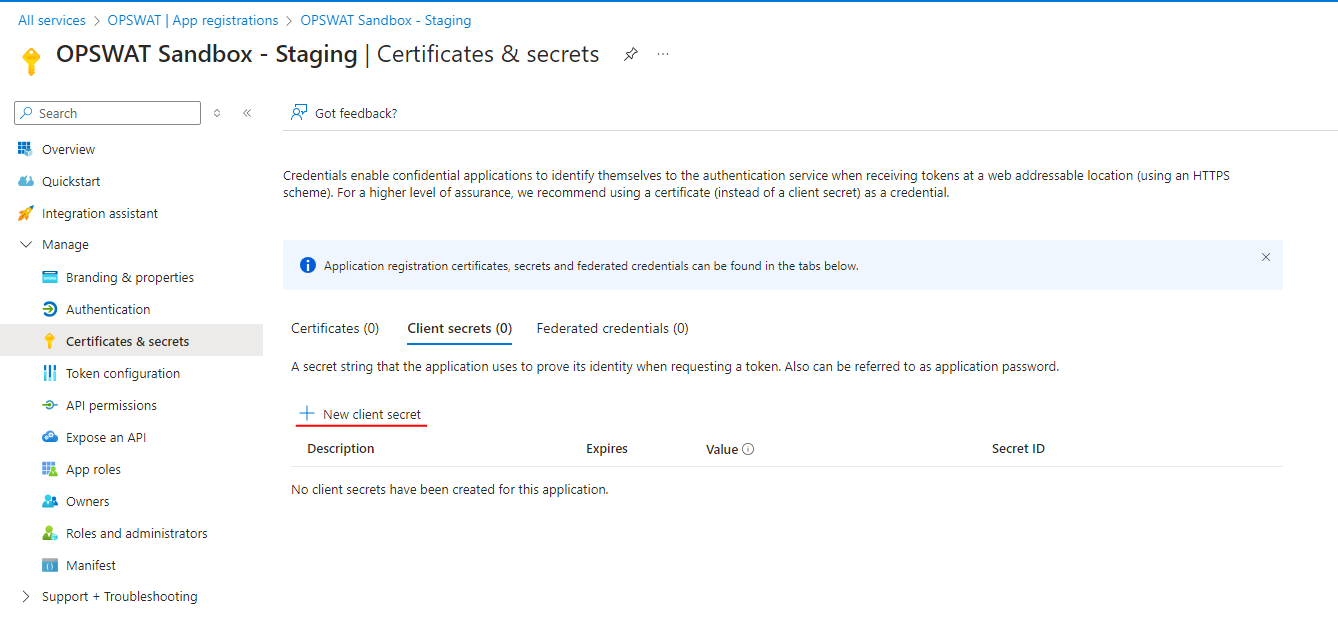Click the Value column header
Screen dimensions: 1338x625
point(722,449)
